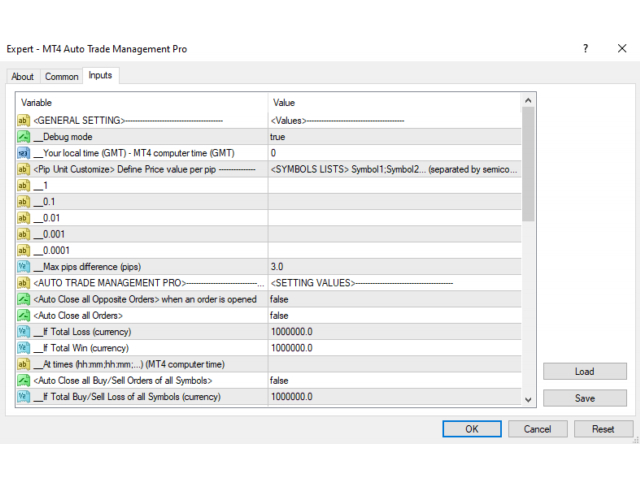Click the scroll down arrow of inputs list
Image resolution: width=640 pixels, height=480 pixels.
(x=528, y=400)
